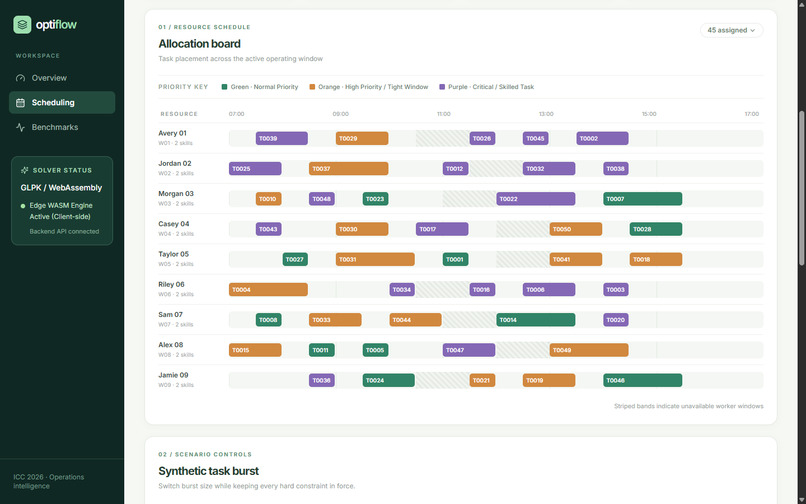Select task T0018 on the board
806x504 pixels.
coord(656,260)
